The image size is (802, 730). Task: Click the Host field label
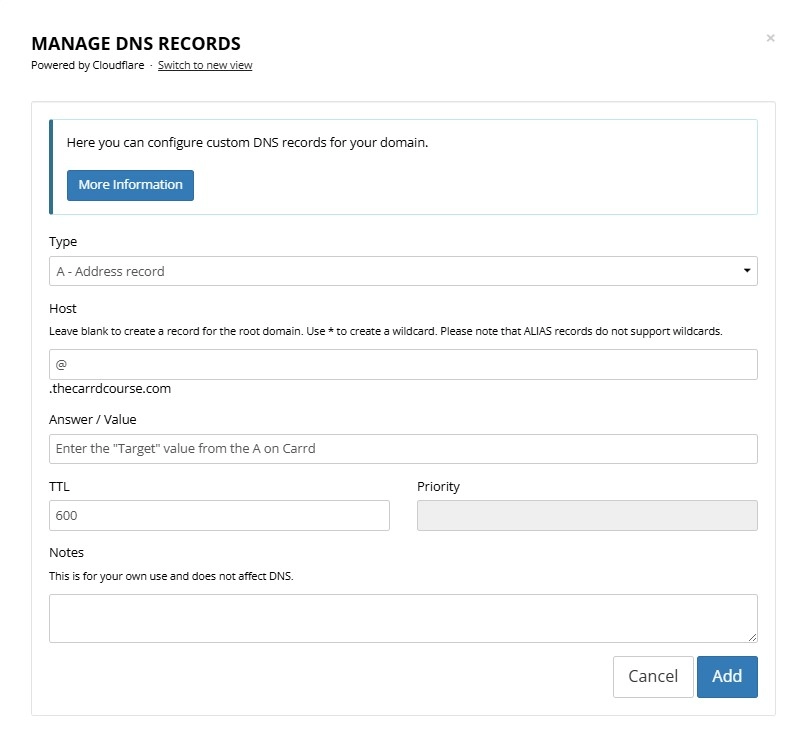[62, 308]
